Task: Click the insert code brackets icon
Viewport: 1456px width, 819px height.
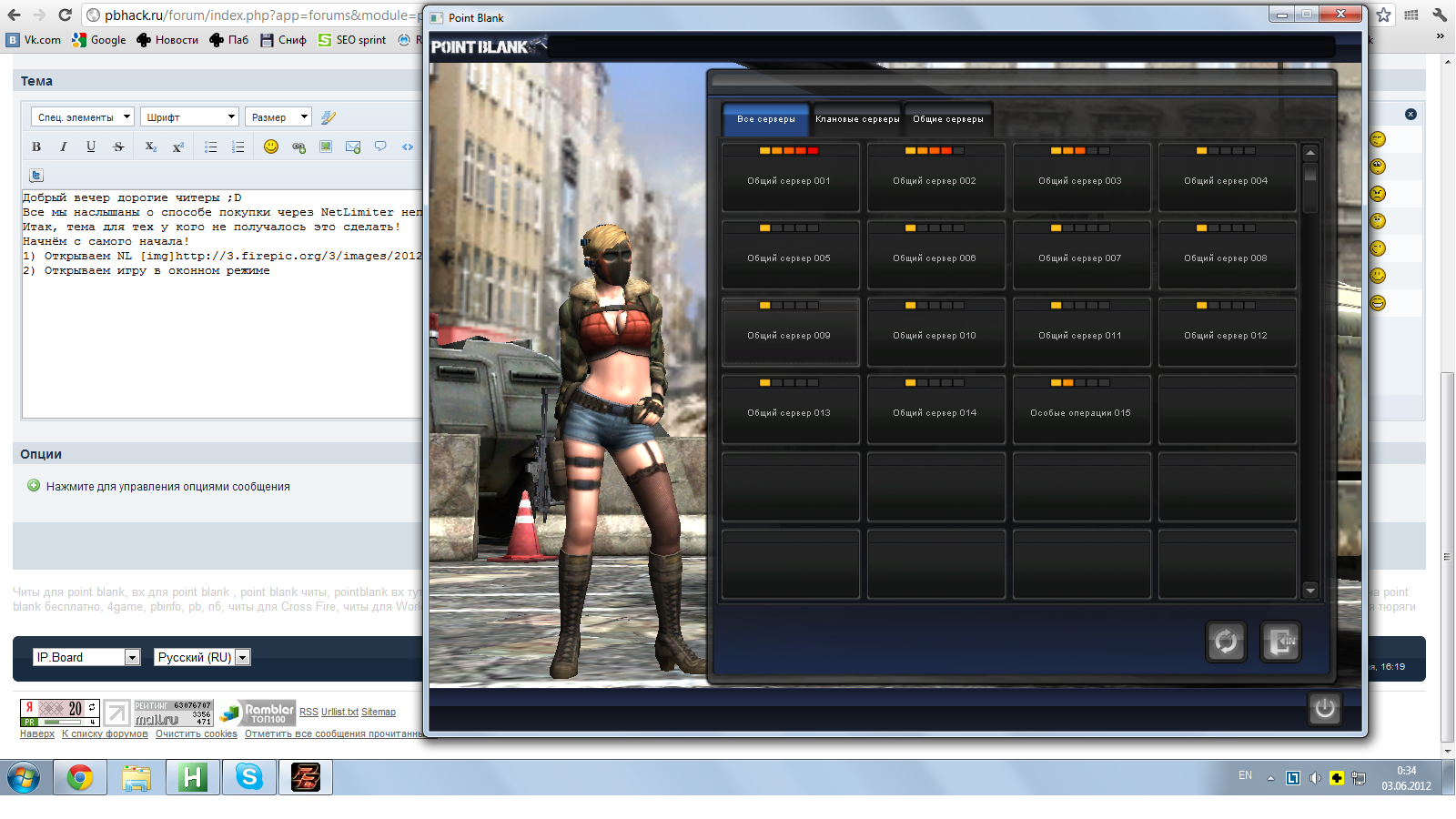Action: pyautogui.click(x=408, y=147)
